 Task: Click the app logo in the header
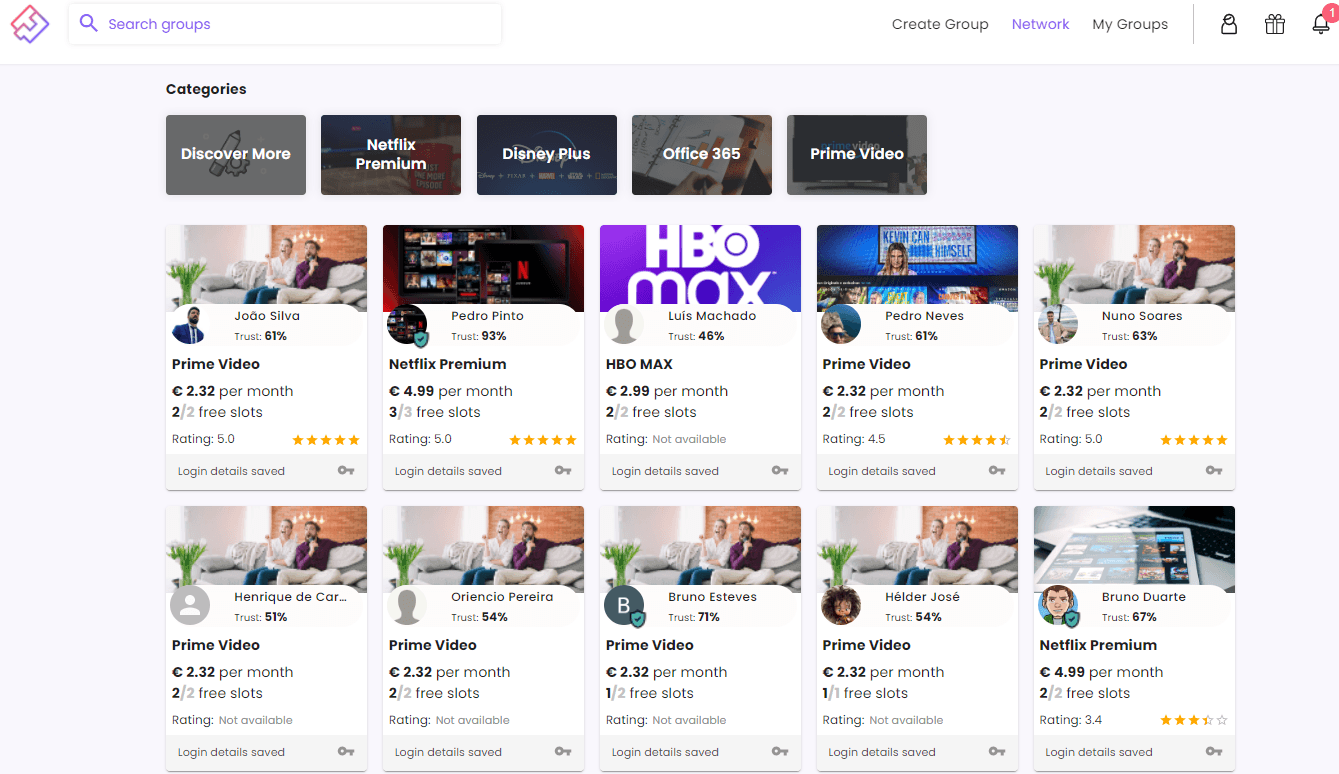(x=30, y=24)
